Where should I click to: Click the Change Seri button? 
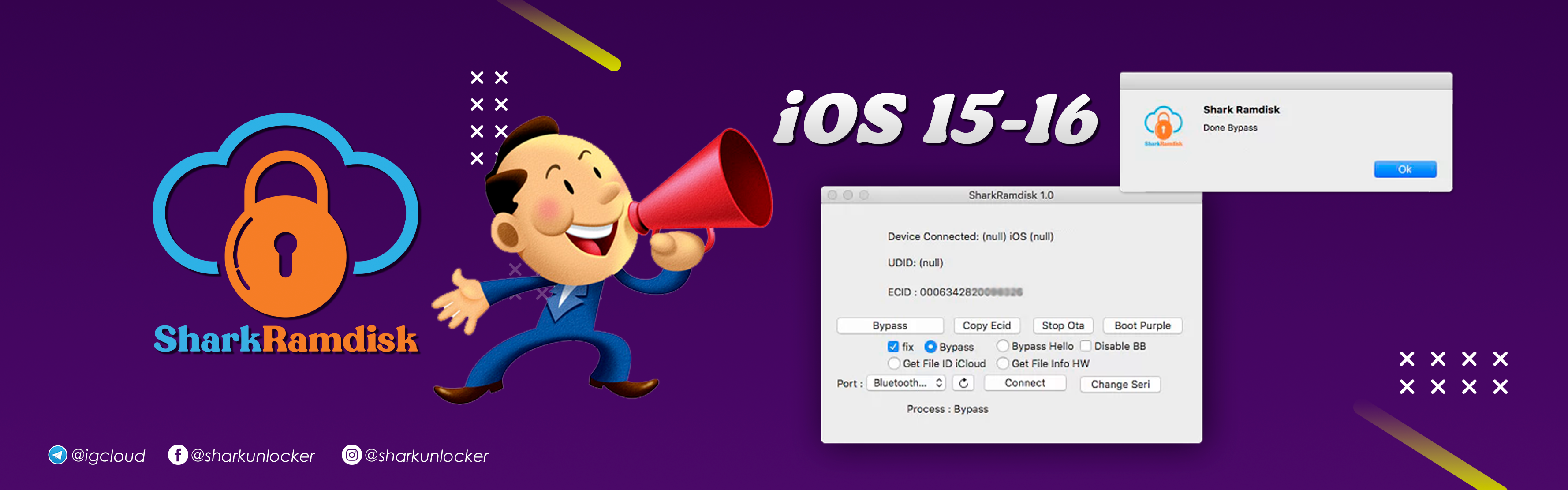pyautogui.click(x=1120, y=384)
